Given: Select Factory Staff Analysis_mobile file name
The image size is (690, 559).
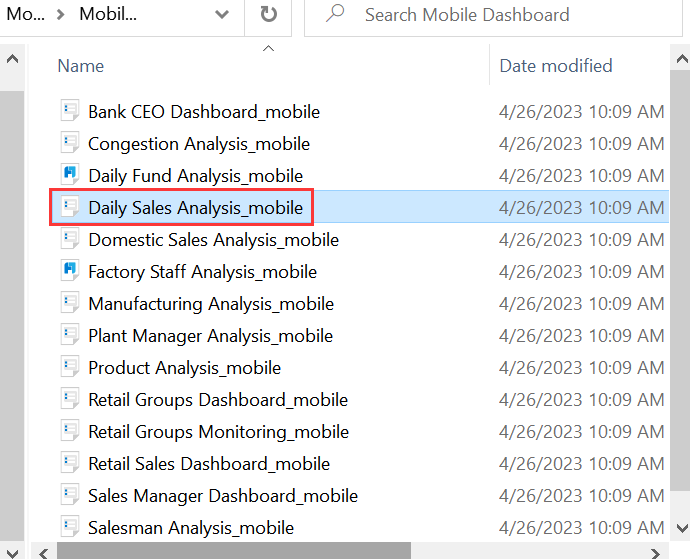Looking at the screenshot, I should point(202,272).
